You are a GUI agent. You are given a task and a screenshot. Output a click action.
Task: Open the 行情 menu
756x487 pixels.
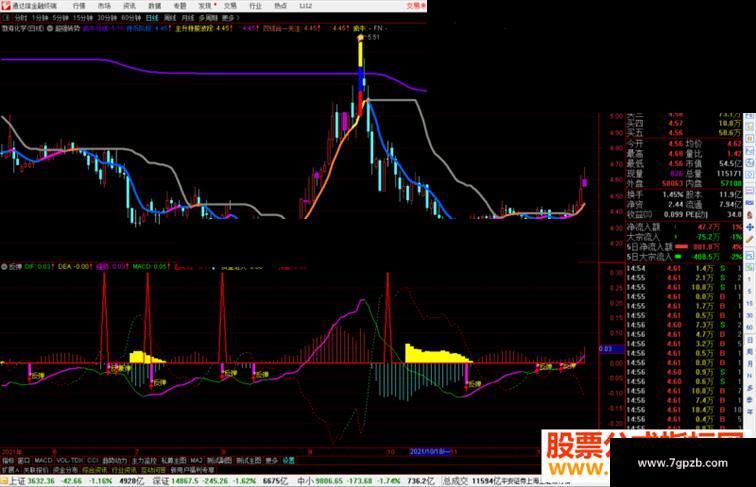[x=79, y=6]
